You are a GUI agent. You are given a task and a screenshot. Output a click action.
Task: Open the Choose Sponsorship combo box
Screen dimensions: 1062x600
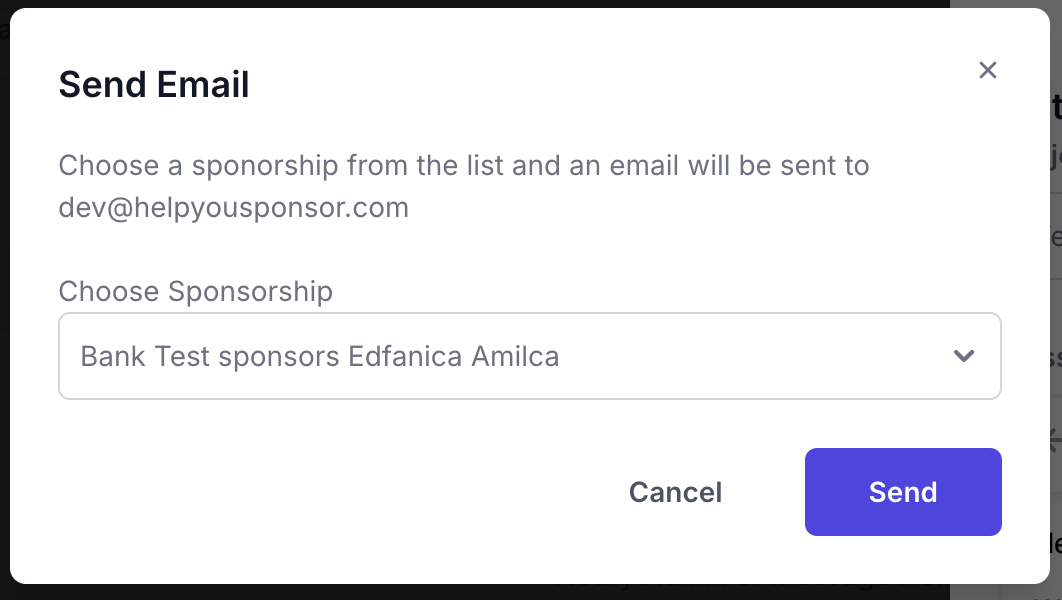pos(530,356)
